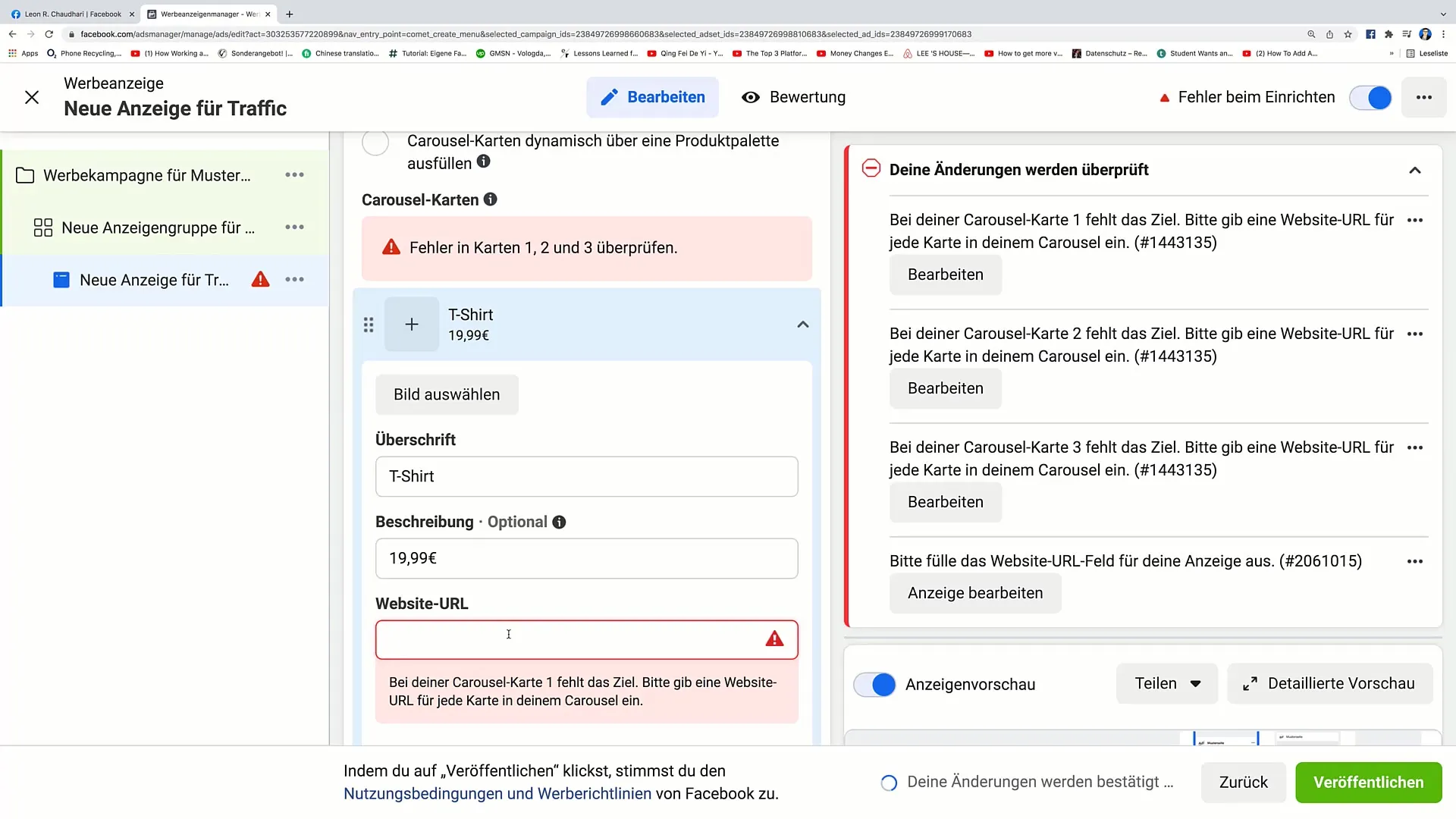The width and height of the screenshot is (1456, 819).
Task: Click the Überschrift field containing T-Shirt
Action: 587,476
